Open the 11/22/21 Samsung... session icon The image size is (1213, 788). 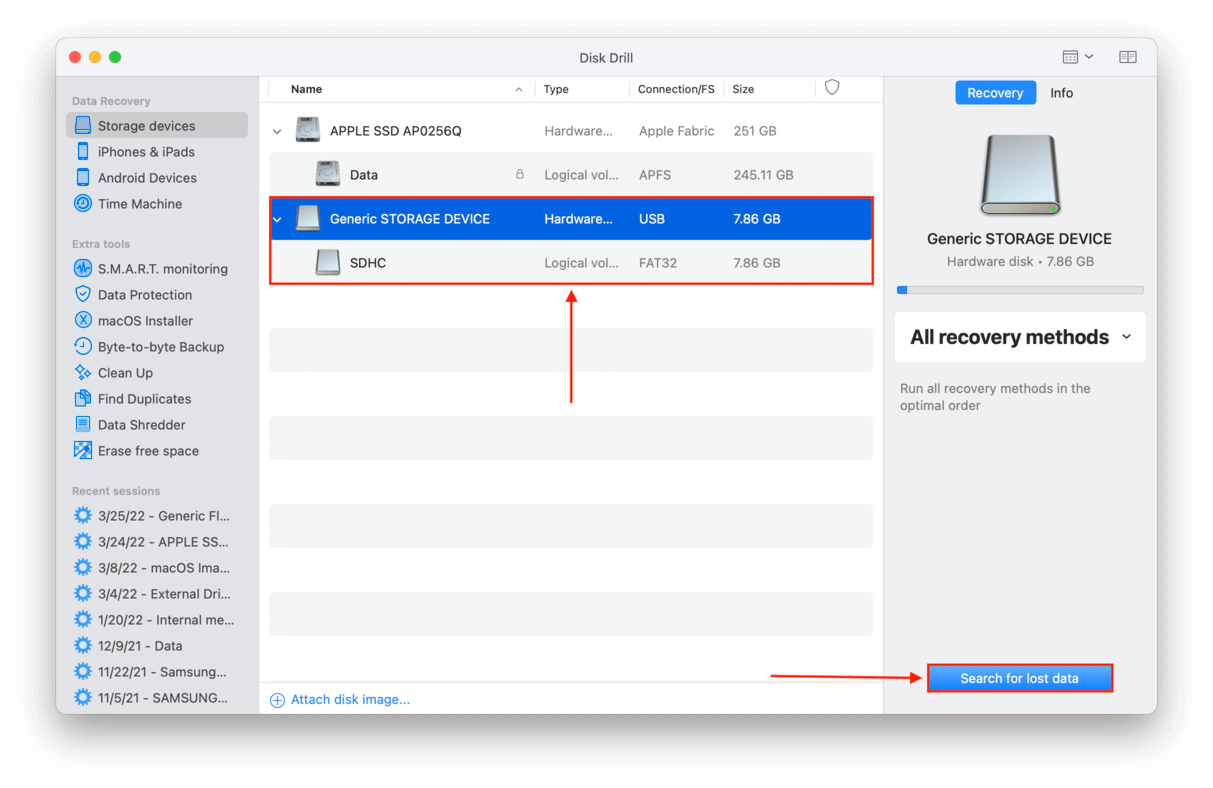[x=83, y=672]
